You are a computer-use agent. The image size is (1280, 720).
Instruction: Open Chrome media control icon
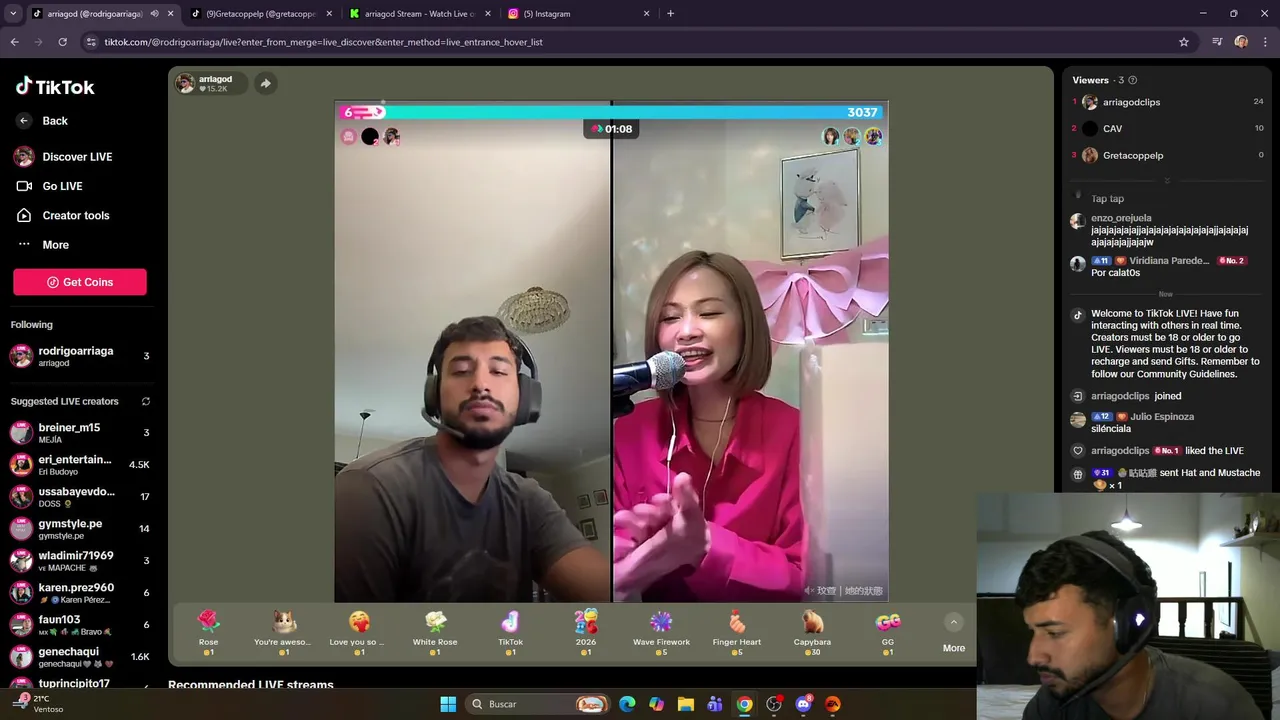coord(1217,42)
